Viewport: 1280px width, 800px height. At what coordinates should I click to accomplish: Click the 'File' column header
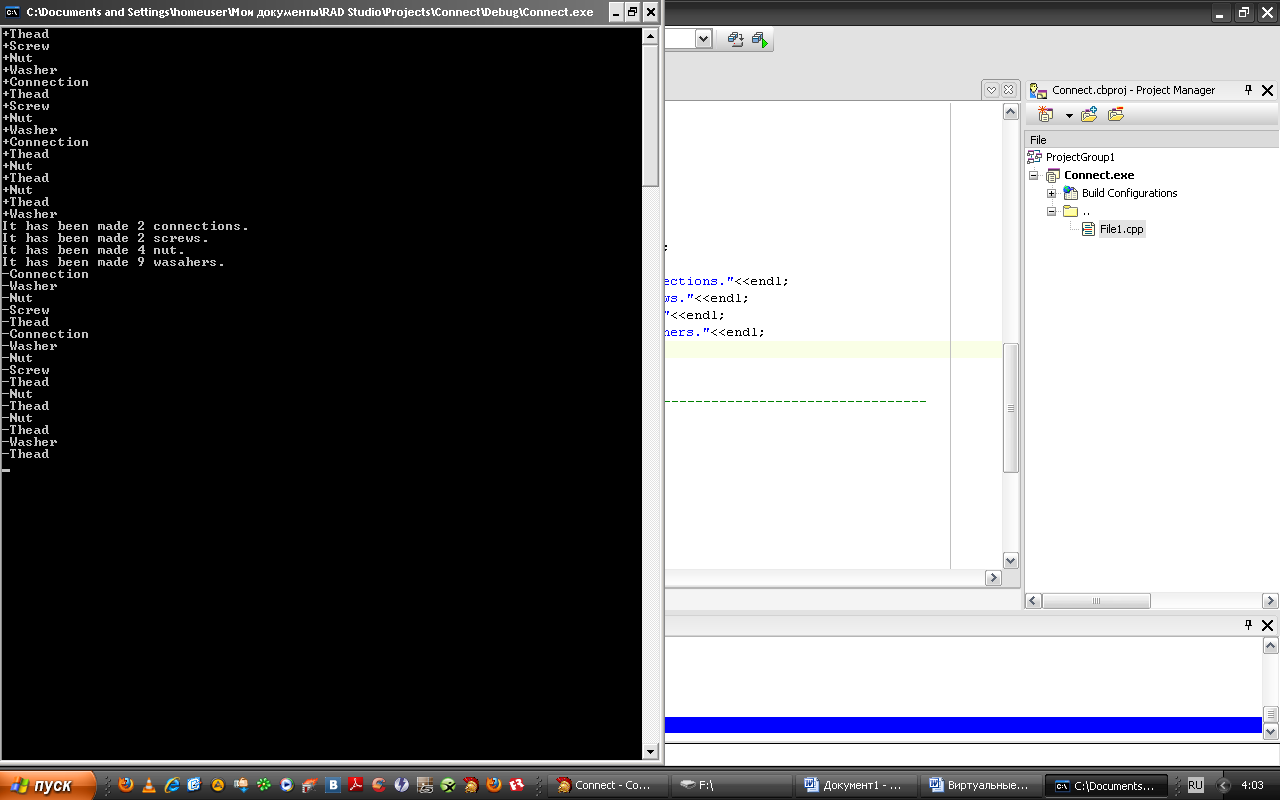pos(1152,140)
